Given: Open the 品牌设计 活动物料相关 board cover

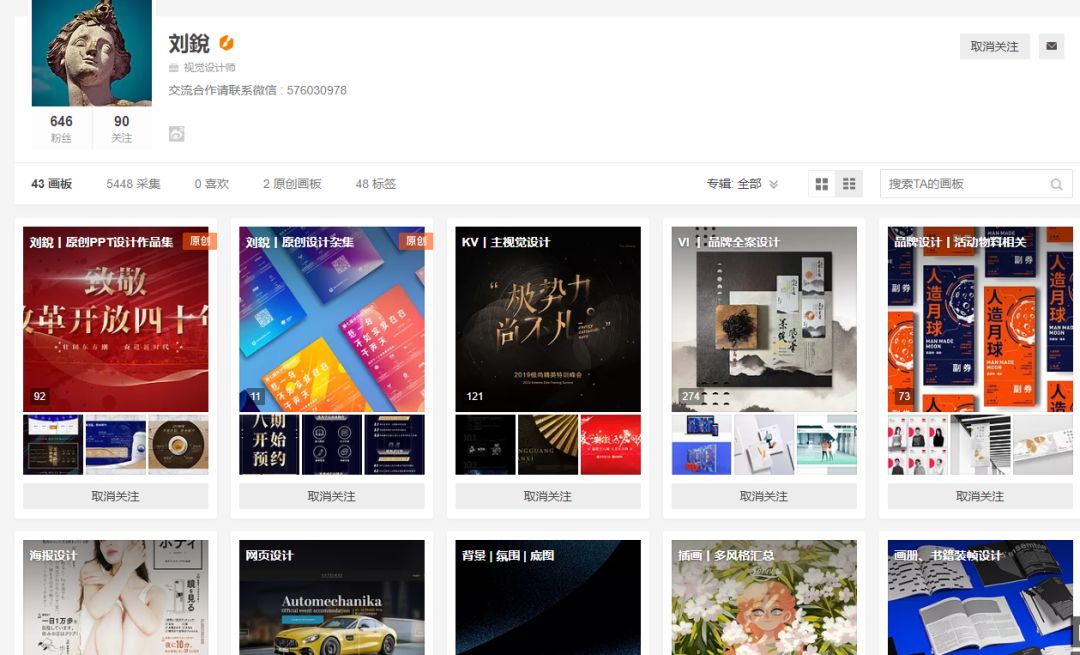Looking at the screenshot, I should click(x=980, y=319).
